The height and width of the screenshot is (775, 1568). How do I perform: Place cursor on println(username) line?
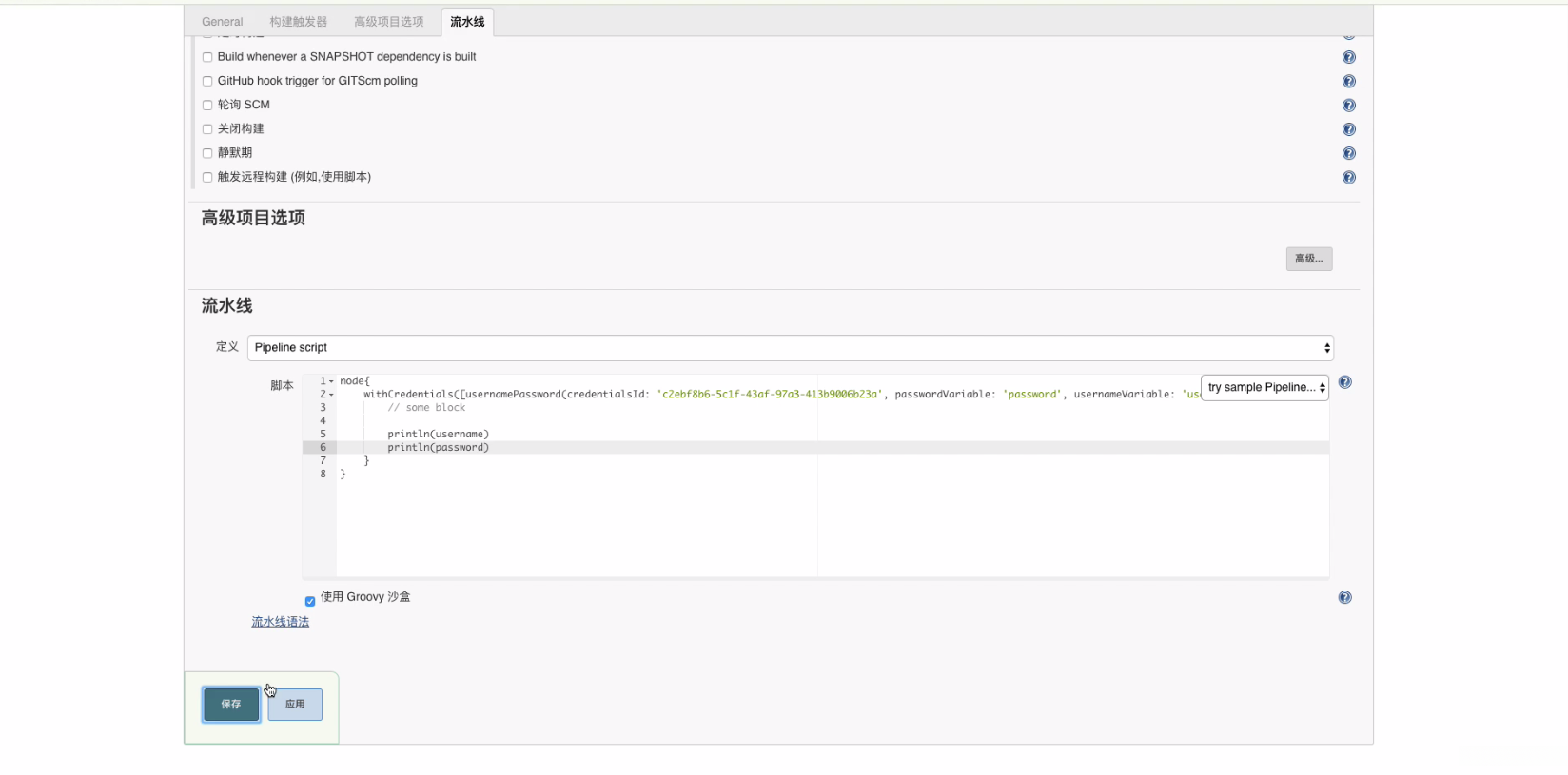438,435
